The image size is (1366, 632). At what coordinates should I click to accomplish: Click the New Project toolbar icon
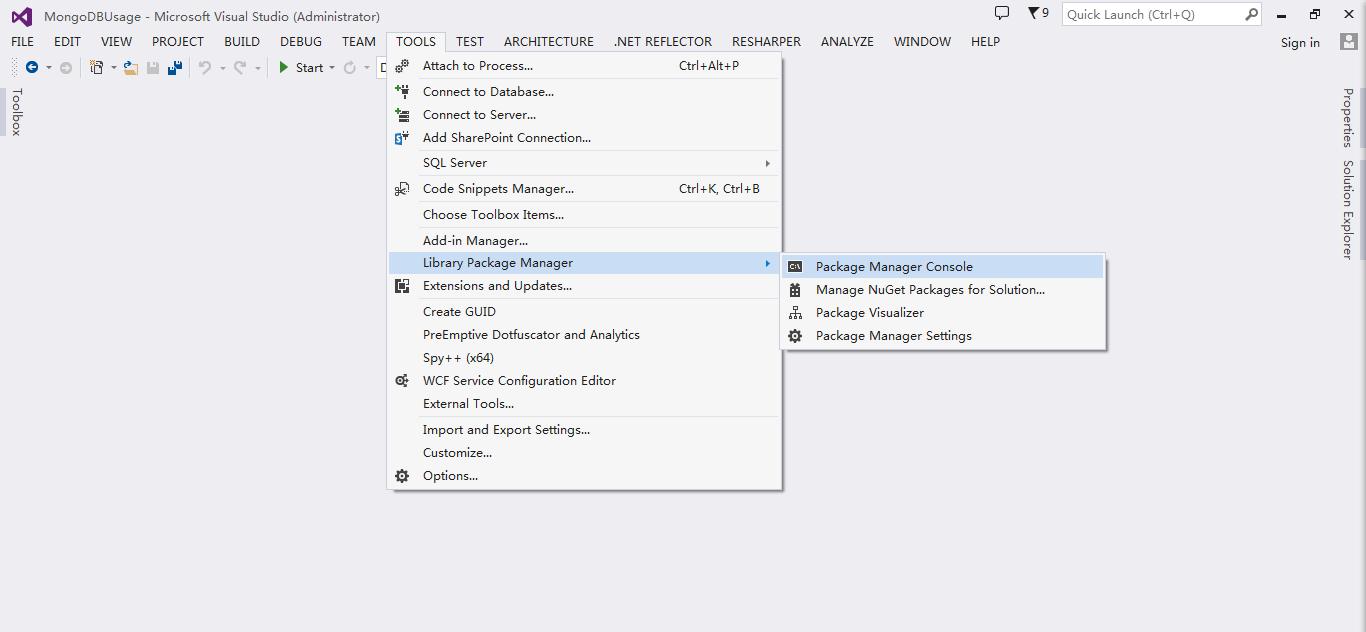97,67
